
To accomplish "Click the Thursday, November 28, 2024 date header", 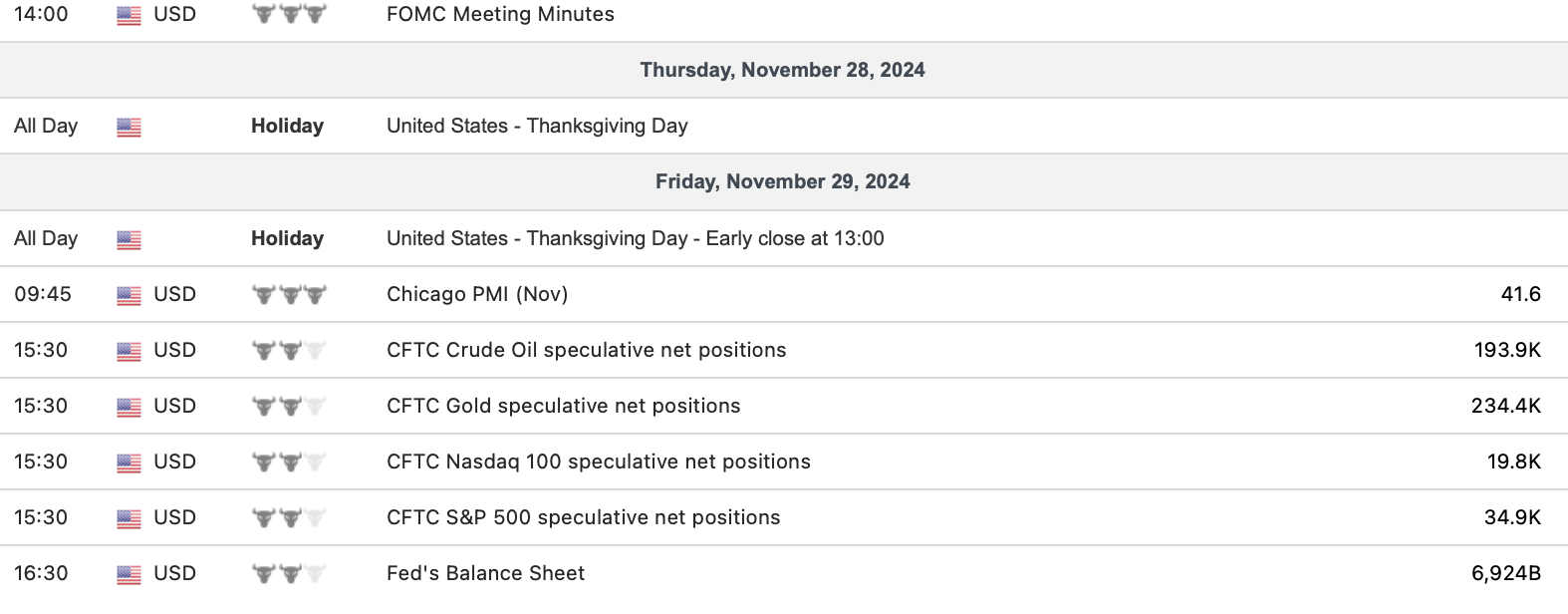I will click(x=782, y=70).
